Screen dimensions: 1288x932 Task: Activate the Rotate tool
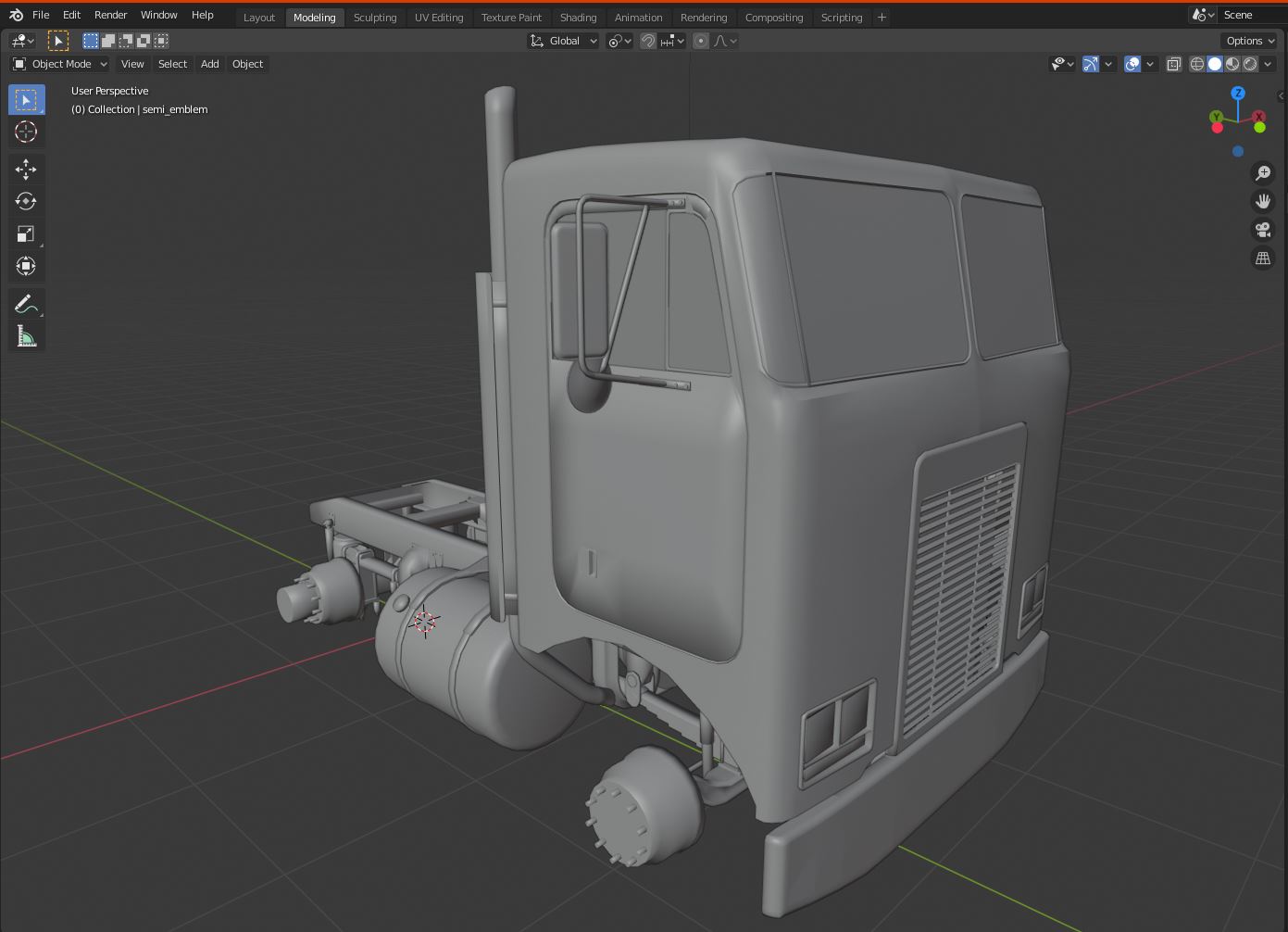[26, 201]
